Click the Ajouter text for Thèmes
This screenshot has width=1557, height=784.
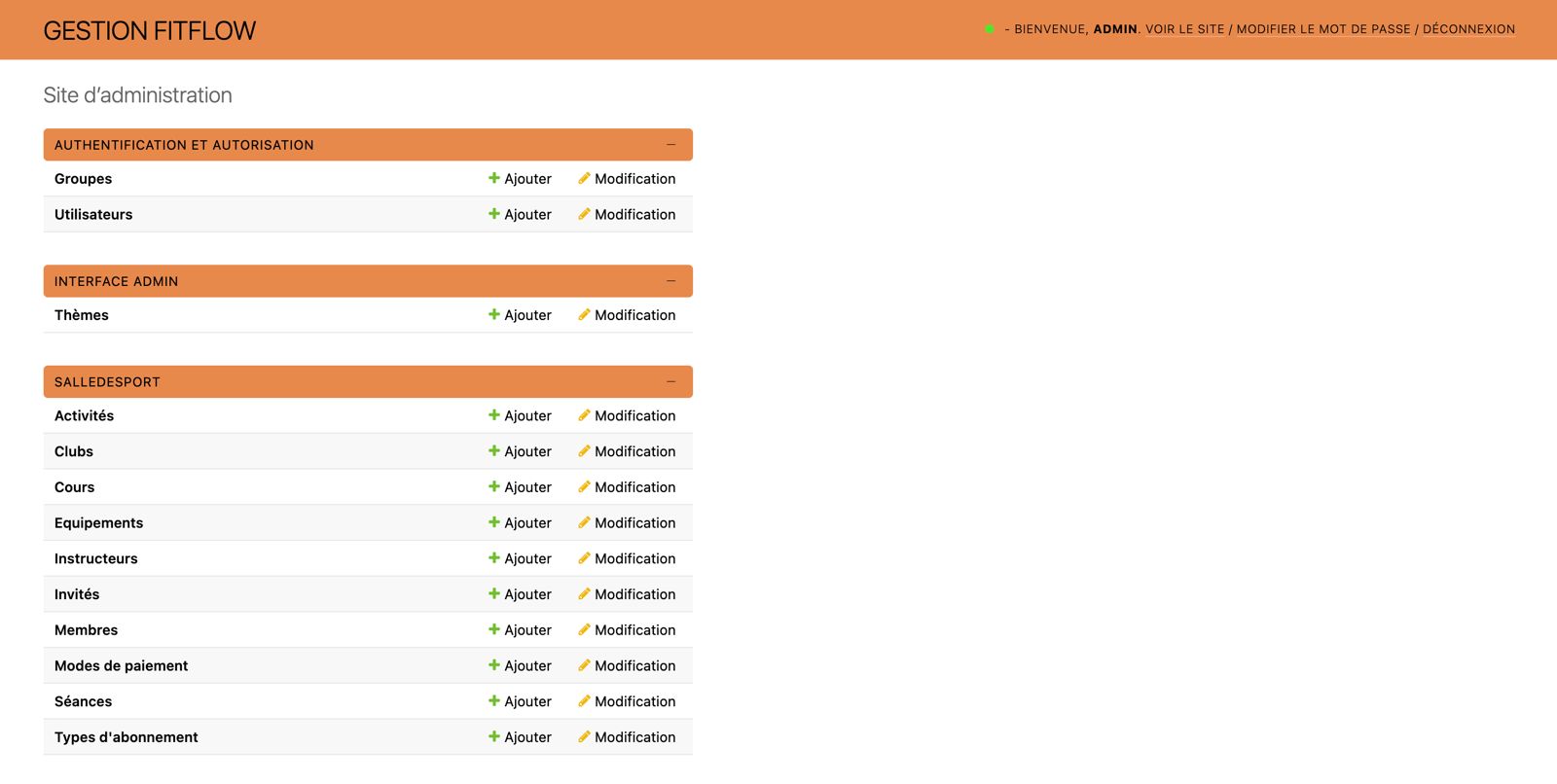pos(527,315)
